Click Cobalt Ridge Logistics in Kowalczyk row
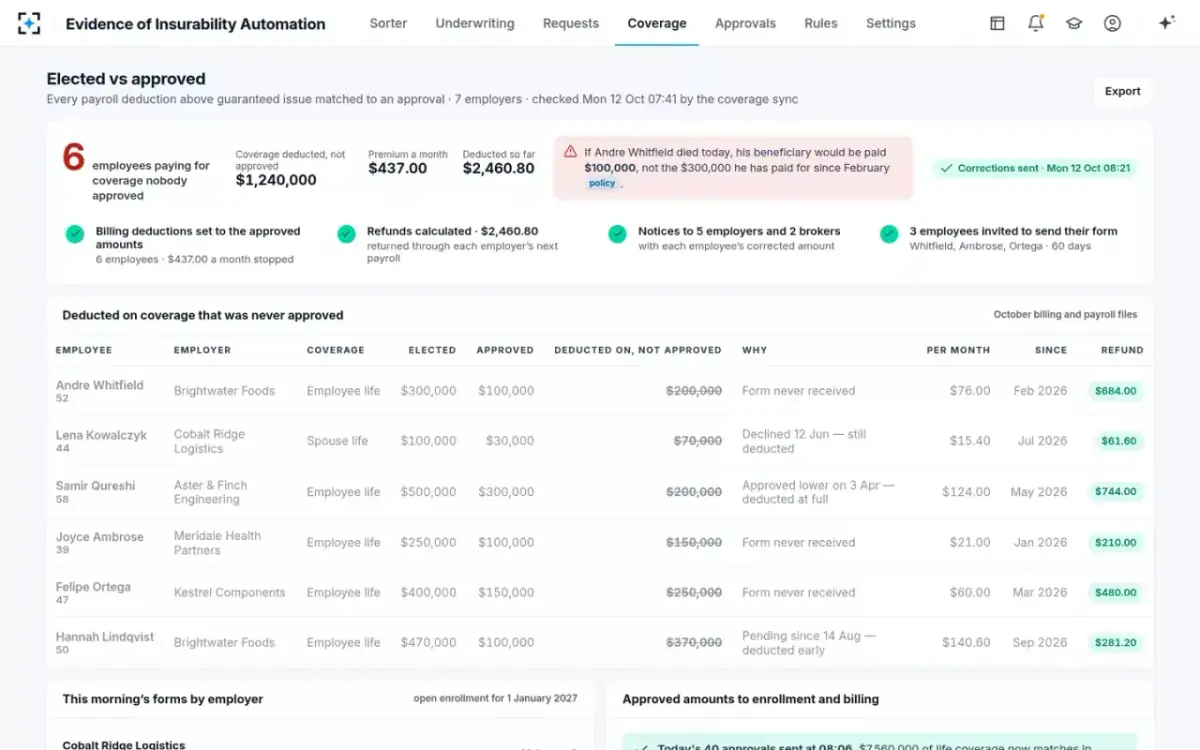Screen dimensions: 1200x750 click(209, 441)
